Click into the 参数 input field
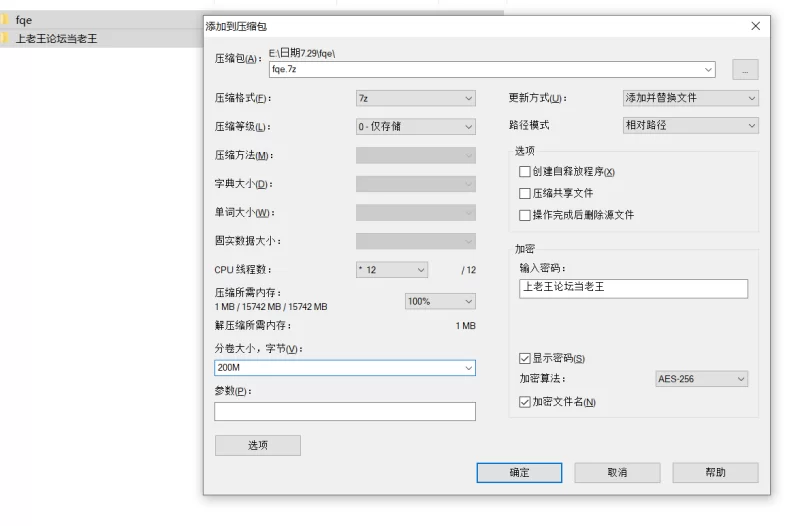This screenshot has height=526, width=800. click(x=345, y=412)
